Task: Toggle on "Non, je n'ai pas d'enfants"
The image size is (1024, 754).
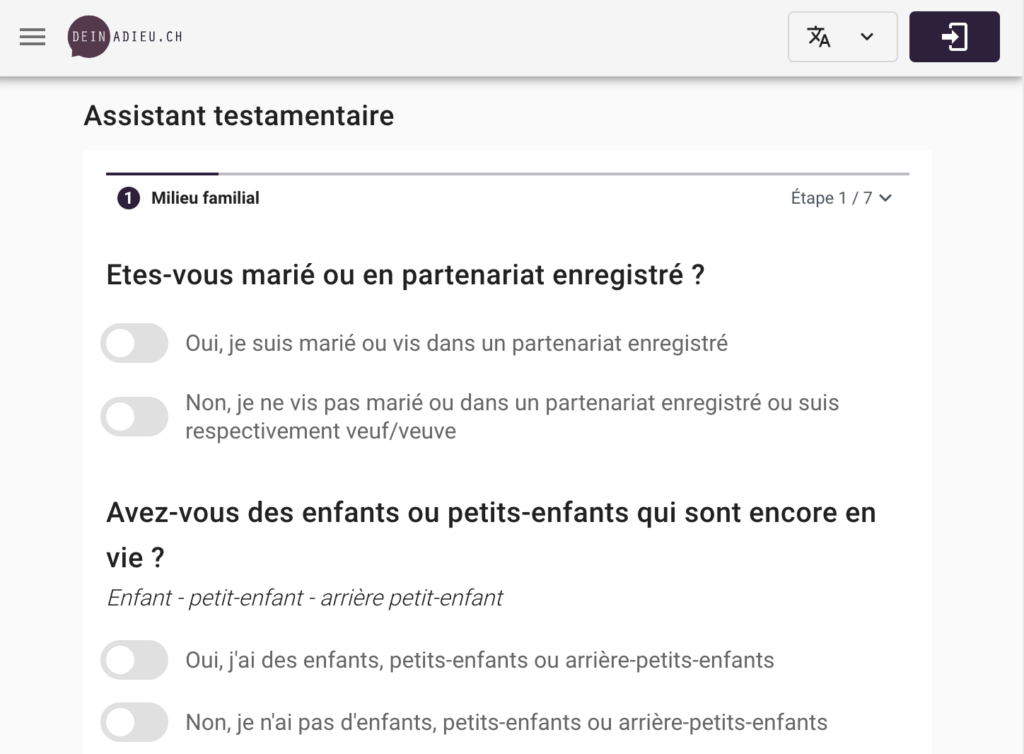Action: pos(134,722)
